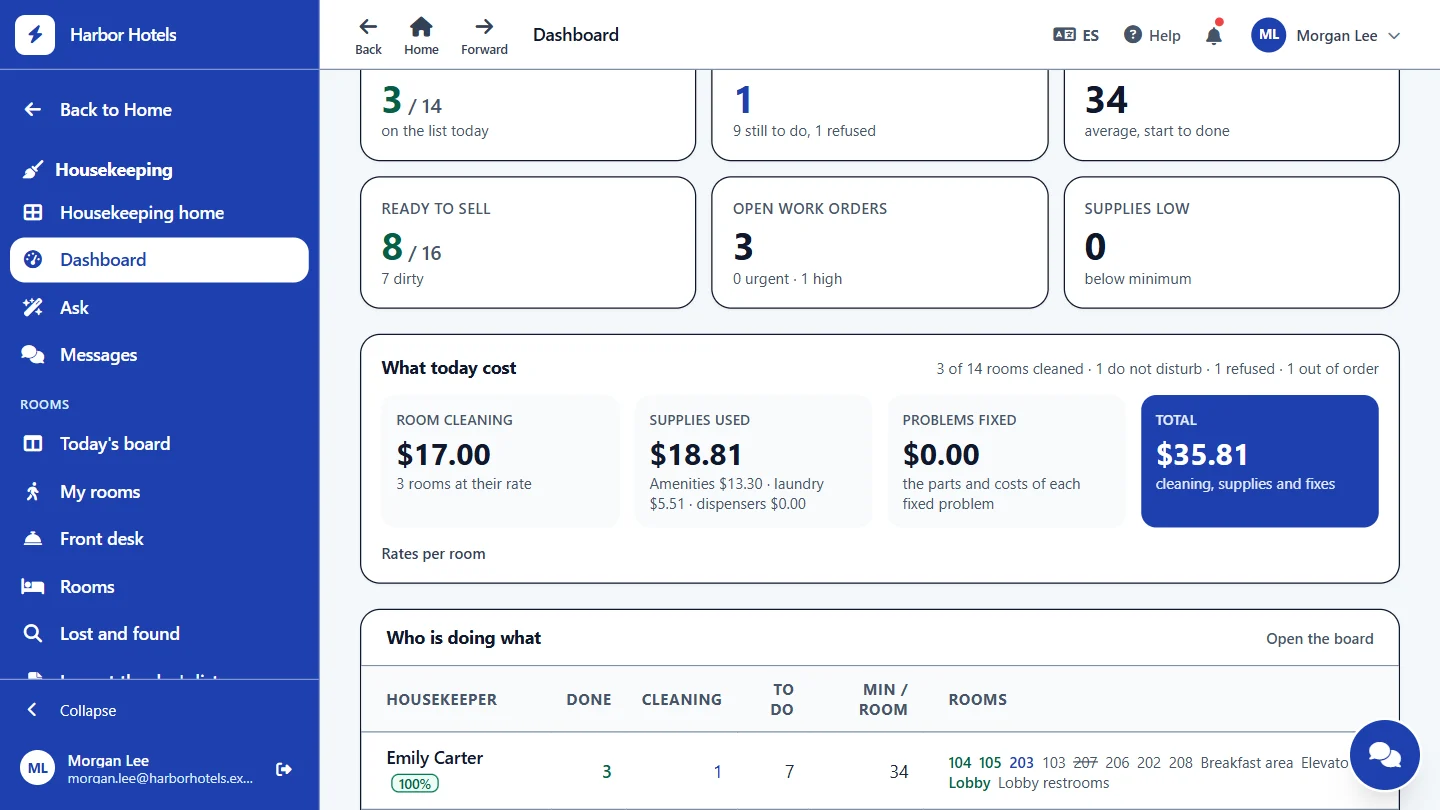Click the Supplies Used $18.81 tile

click(x=754, y=461)
